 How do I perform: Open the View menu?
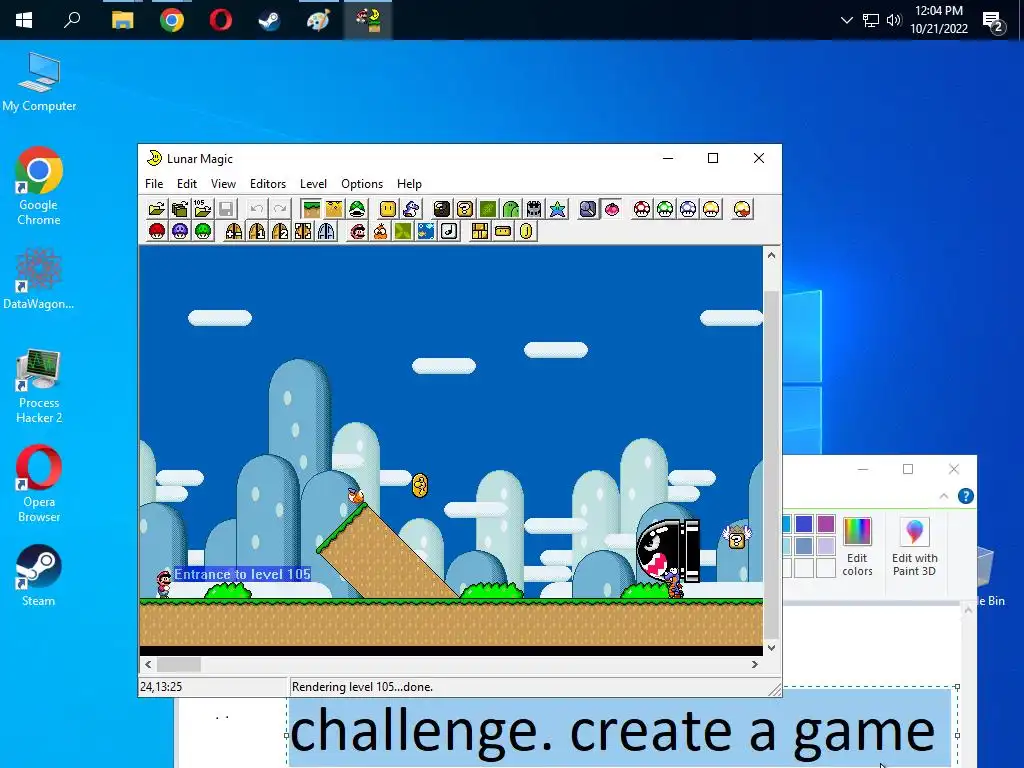(223, 184)
